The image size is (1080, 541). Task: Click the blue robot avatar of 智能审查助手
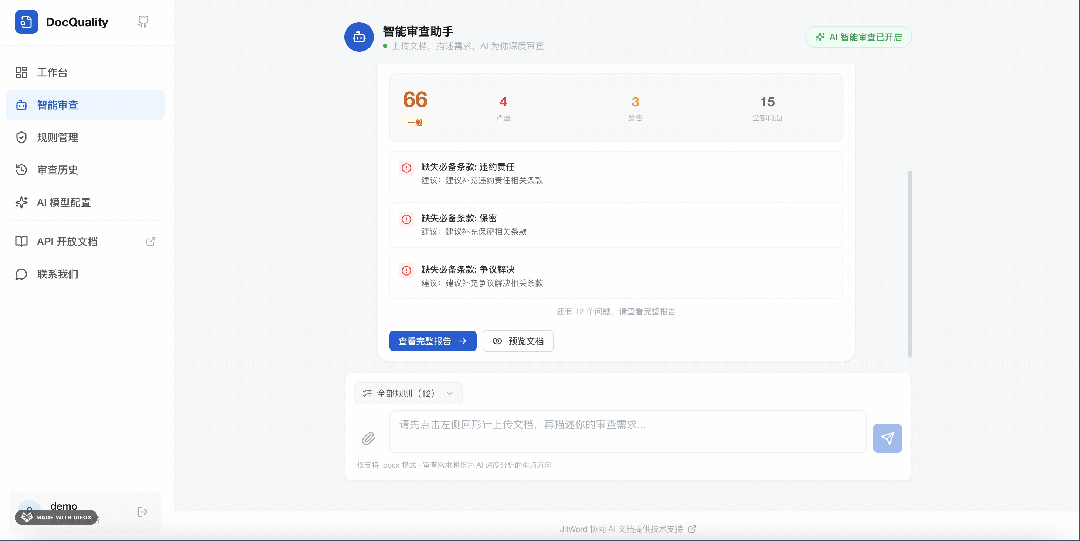click(359, 37)
